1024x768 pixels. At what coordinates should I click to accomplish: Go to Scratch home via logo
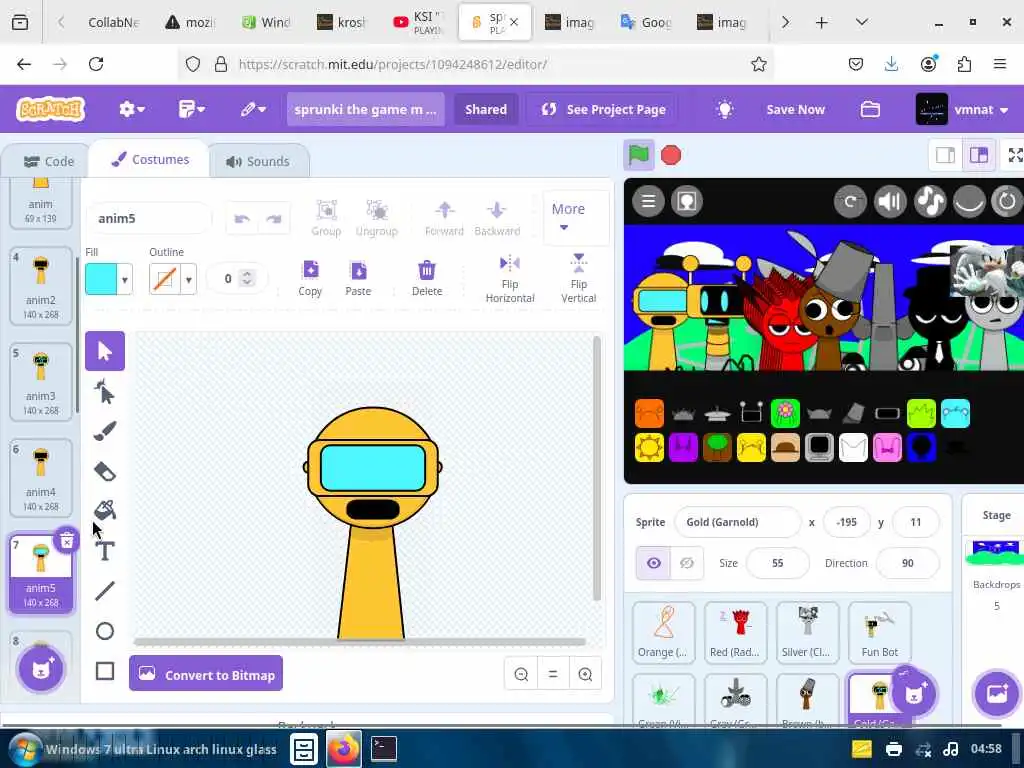pos(50,109)
